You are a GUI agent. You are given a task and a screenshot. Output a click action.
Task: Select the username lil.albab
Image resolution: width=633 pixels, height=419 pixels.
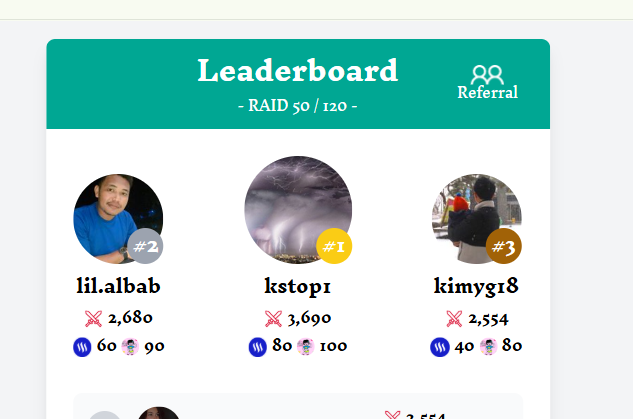coord(118,286)
